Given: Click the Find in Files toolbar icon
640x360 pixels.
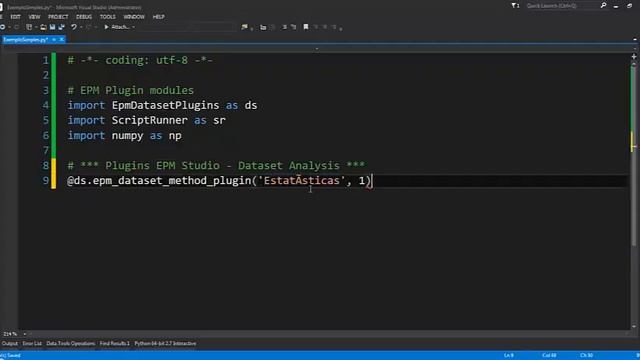Looking at the screenshot, I should [x=244, y=27].
